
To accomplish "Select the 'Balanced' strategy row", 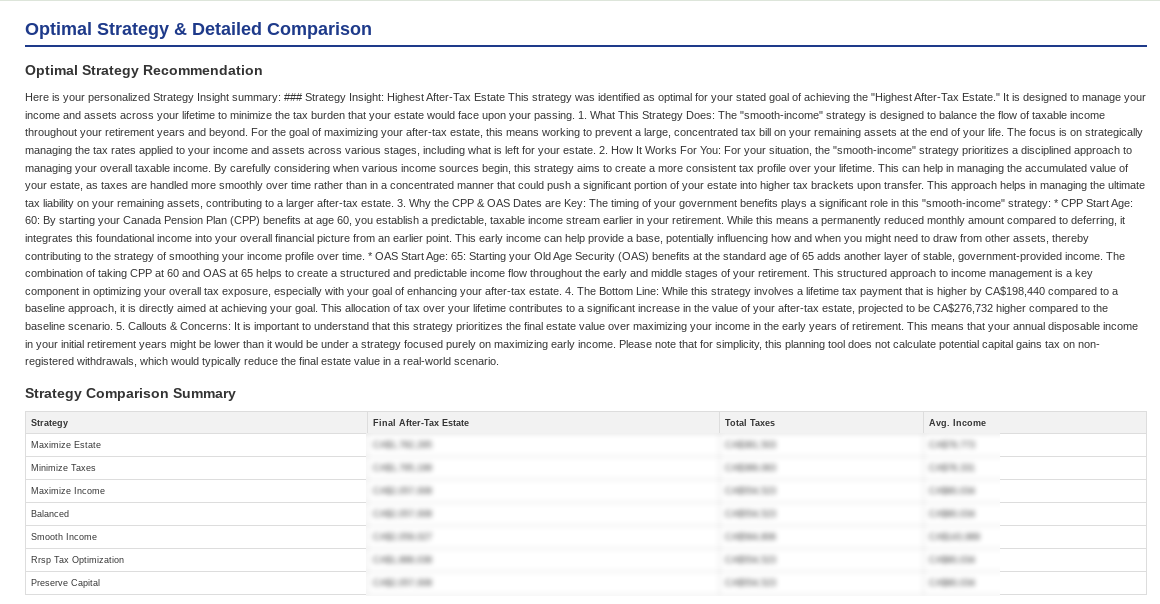I will click(50, 514).
